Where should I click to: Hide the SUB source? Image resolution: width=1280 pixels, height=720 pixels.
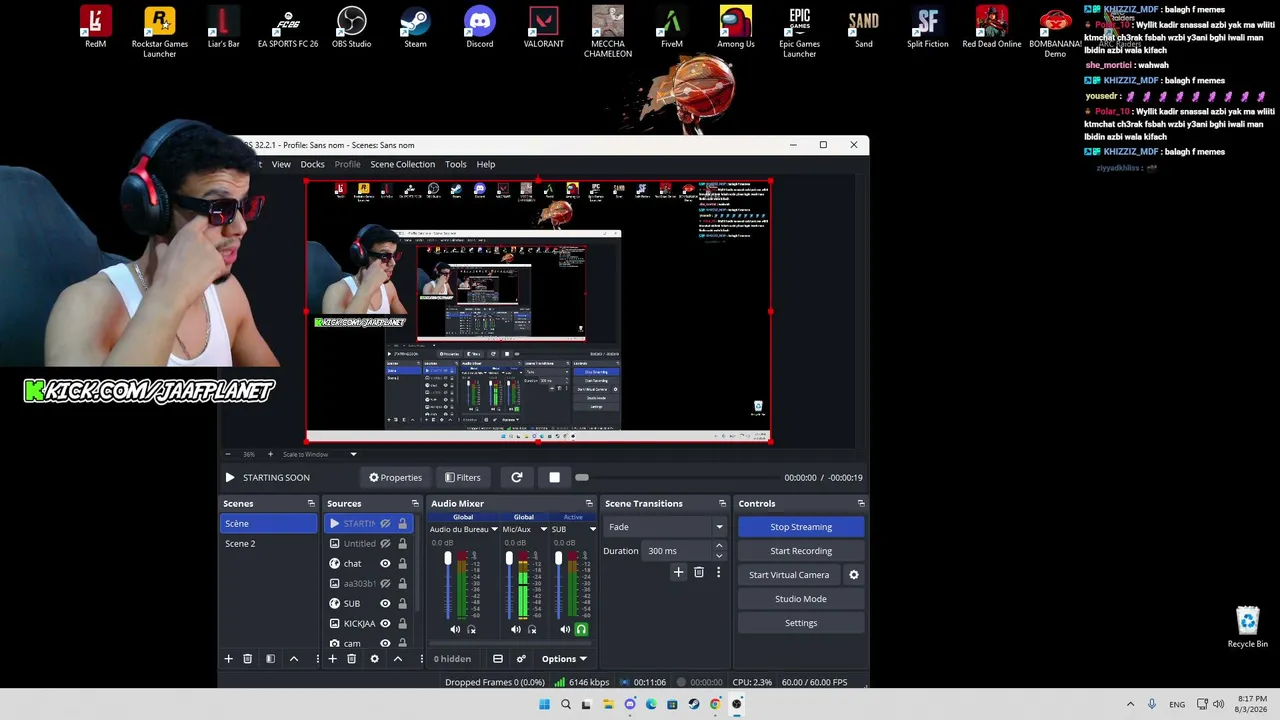pos(385,604)
